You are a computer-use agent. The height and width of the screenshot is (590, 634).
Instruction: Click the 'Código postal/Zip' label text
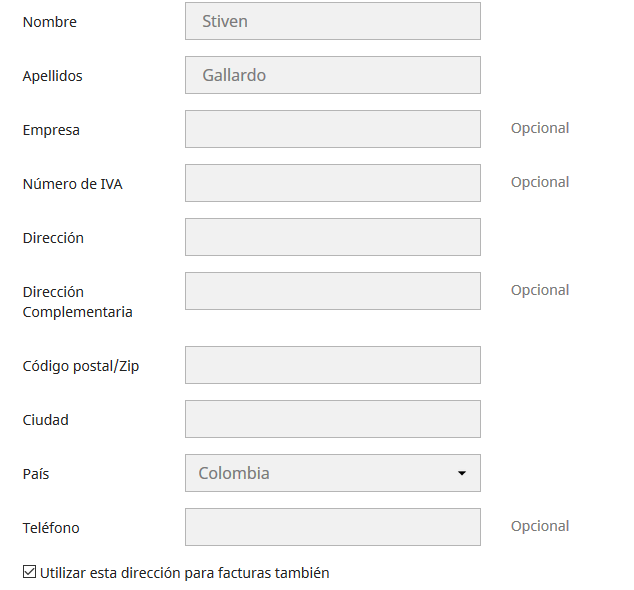[x=81, y=366]
